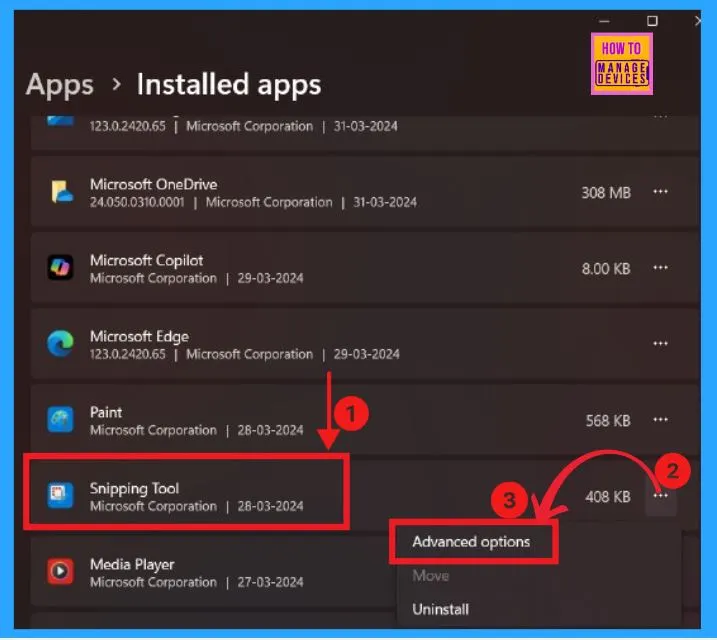Maximize the Settings window

click(x=652, y=21)
